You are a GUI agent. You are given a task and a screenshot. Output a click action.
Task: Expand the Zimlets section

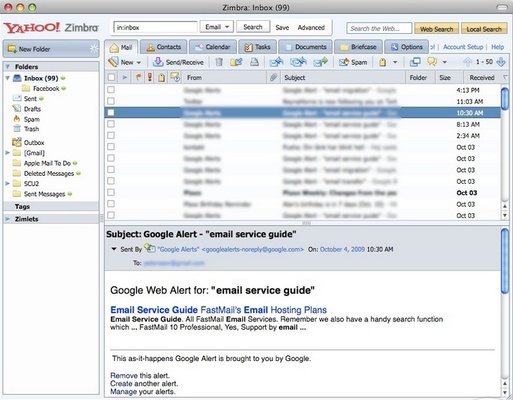[x=8, y=219]
